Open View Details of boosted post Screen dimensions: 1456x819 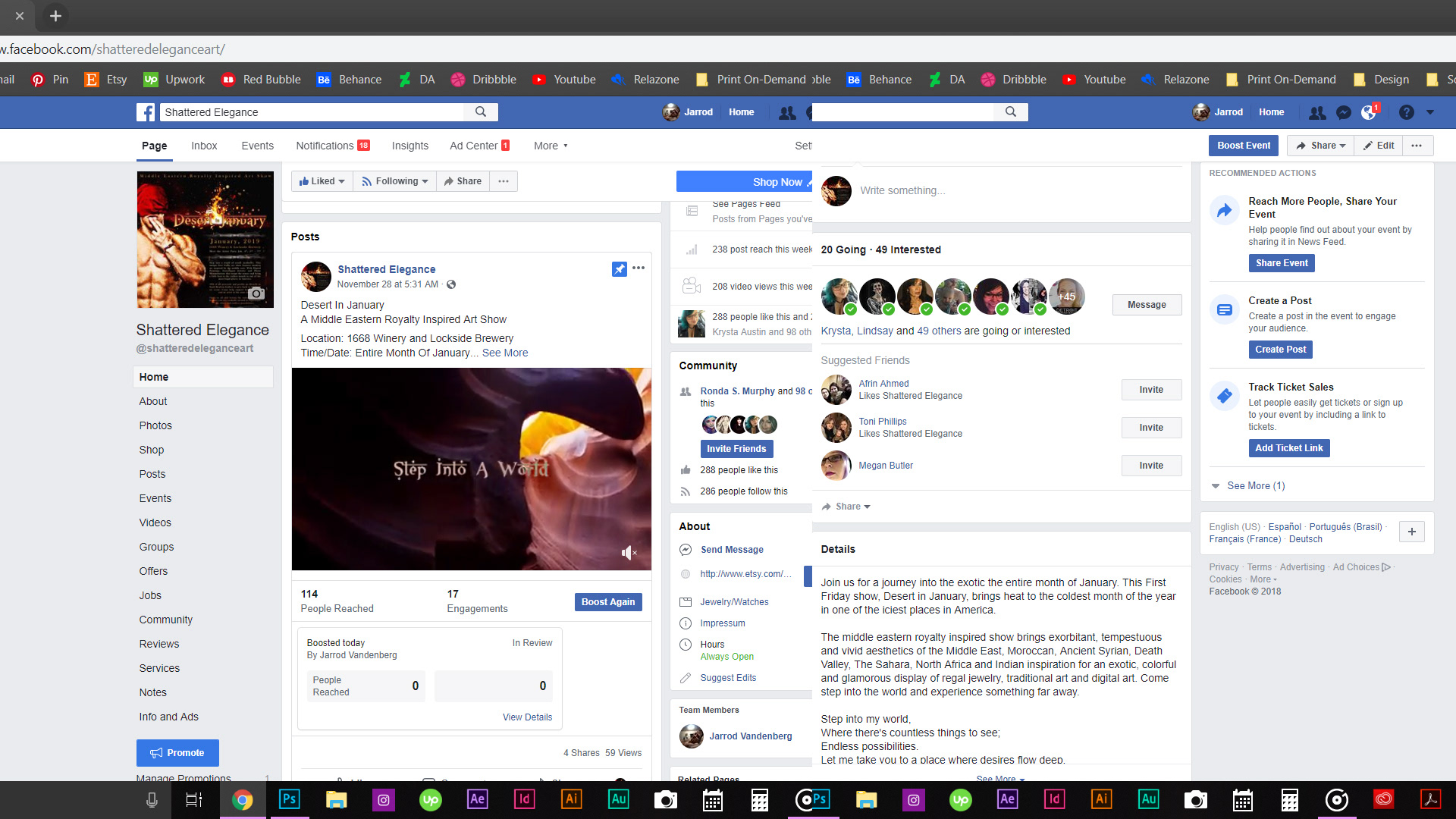point(527,717)
